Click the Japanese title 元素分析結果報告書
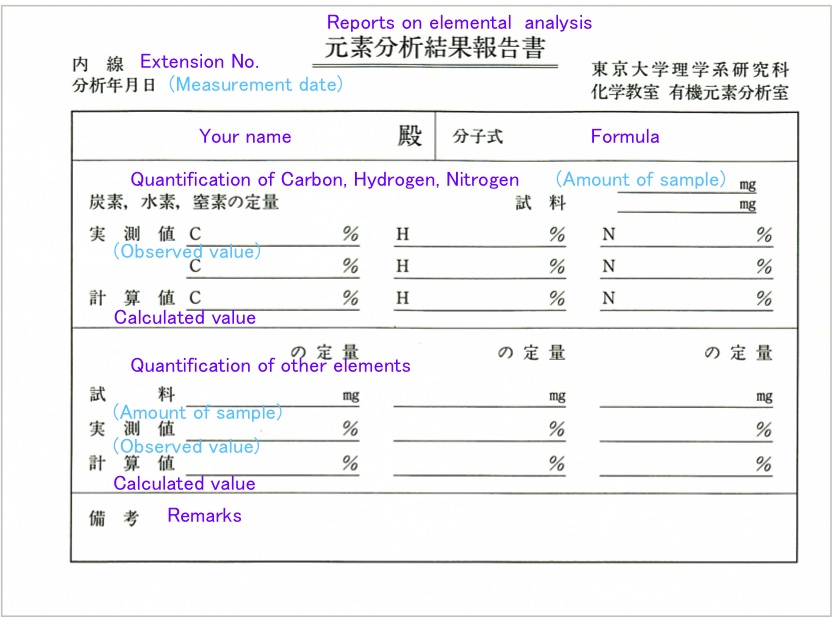 pyautogui.click(x=435, y=48)
